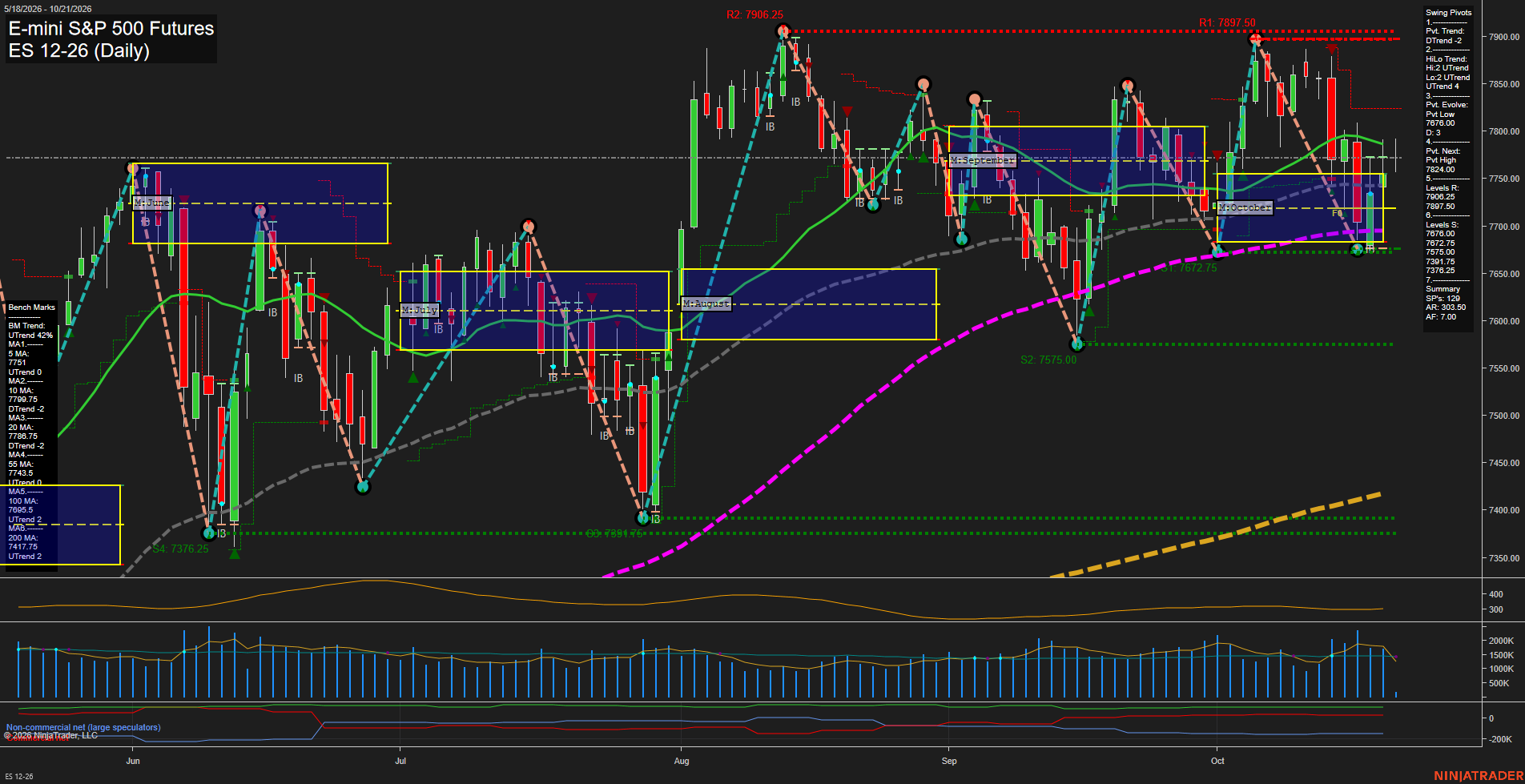Click the "Swing Pivots" panel heading
The height and width of the screenshot is (784, 1525).
click(1449, 13)
